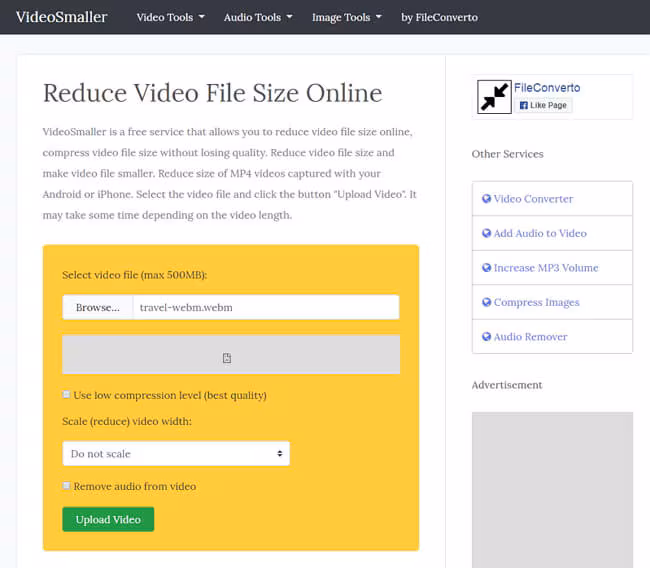Enable Use low compression level checkbox
The height and width of the screenshot is (568, 650).
(66, 394)
